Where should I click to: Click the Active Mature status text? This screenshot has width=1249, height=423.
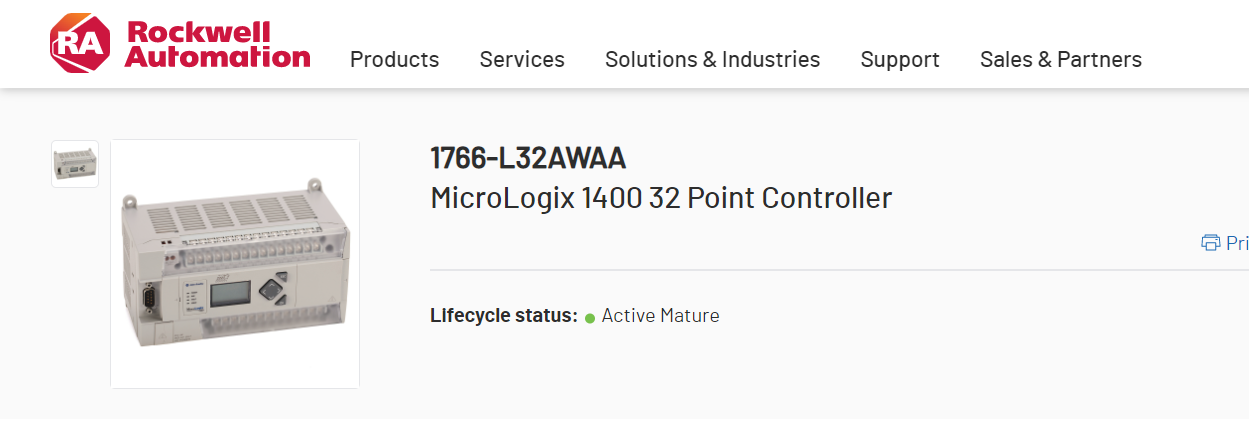[x=660, y=316]
